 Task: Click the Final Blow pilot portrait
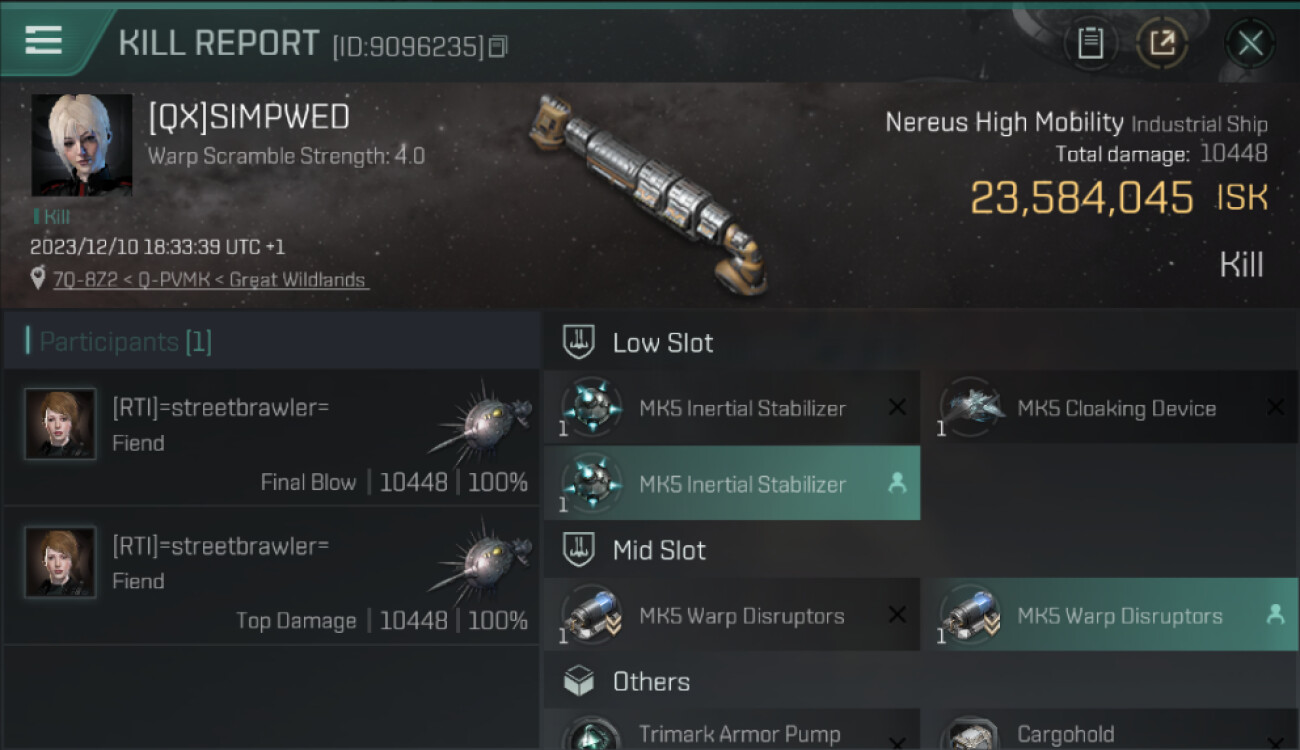[61, 424]
